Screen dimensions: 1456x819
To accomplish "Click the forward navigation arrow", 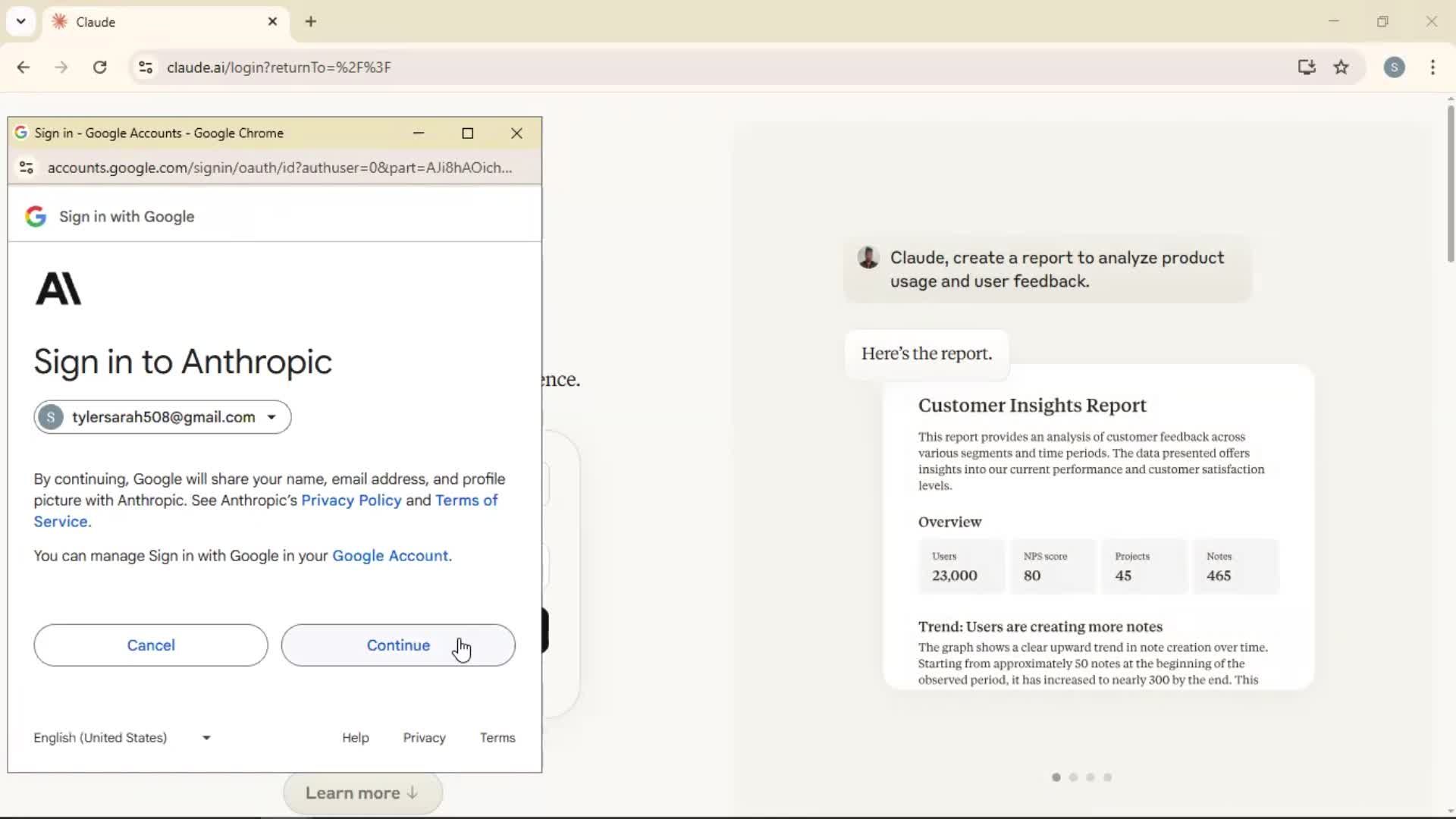I will point(61,67).
